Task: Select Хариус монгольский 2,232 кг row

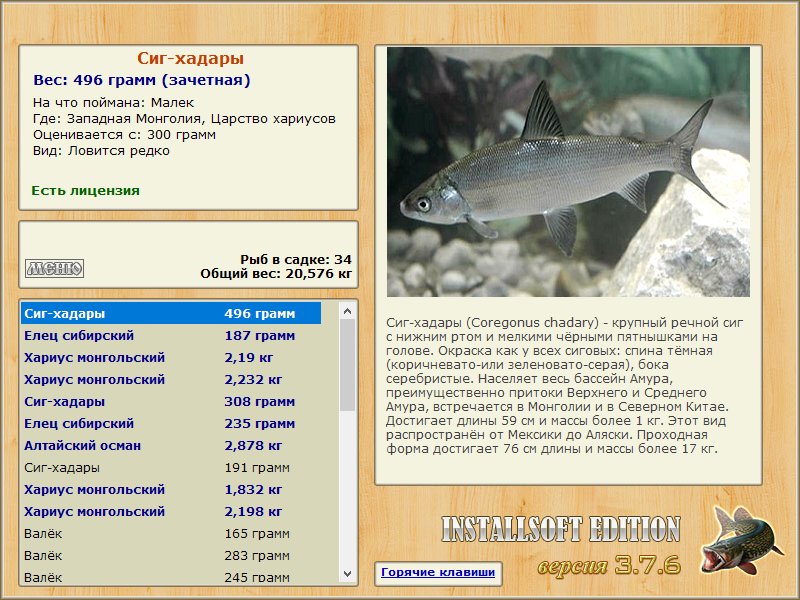Action: pos(171,380)
